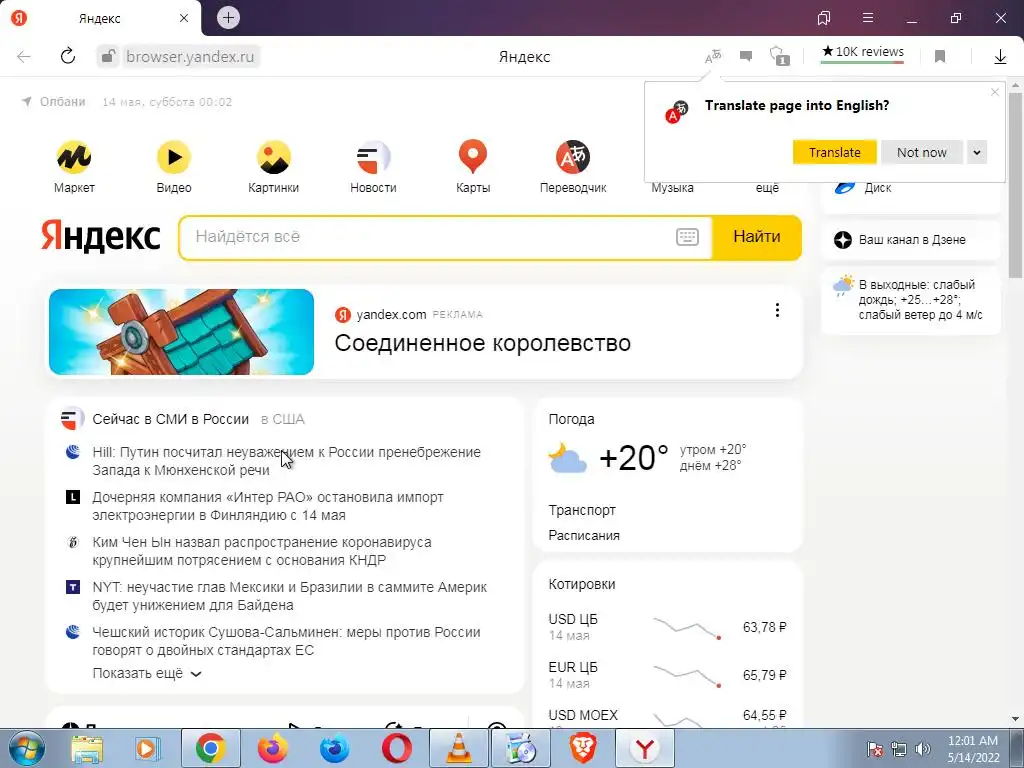Bookmark this page with the bookmark icon
The image size is (1024, 768).
point(940,56)
